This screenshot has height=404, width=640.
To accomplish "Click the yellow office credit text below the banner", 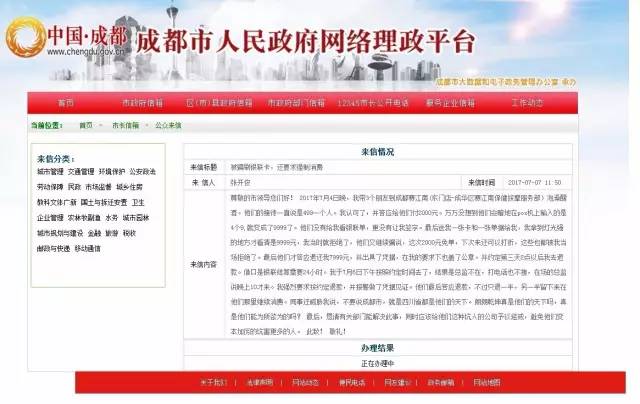I will point(506,82).
